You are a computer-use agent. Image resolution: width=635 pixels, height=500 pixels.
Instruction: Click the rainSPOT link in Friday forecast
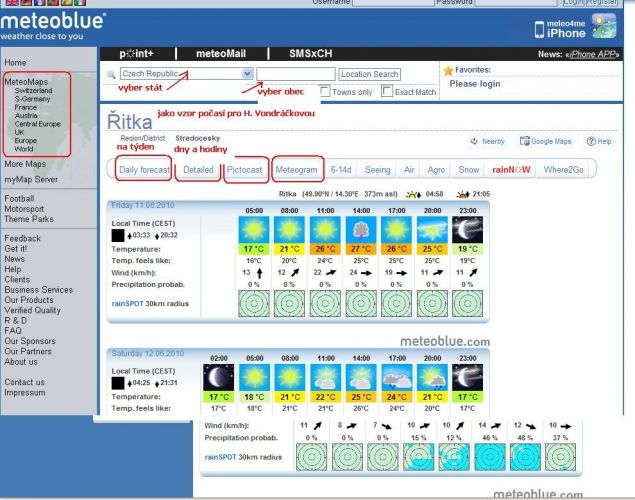[x=127, y=304]
